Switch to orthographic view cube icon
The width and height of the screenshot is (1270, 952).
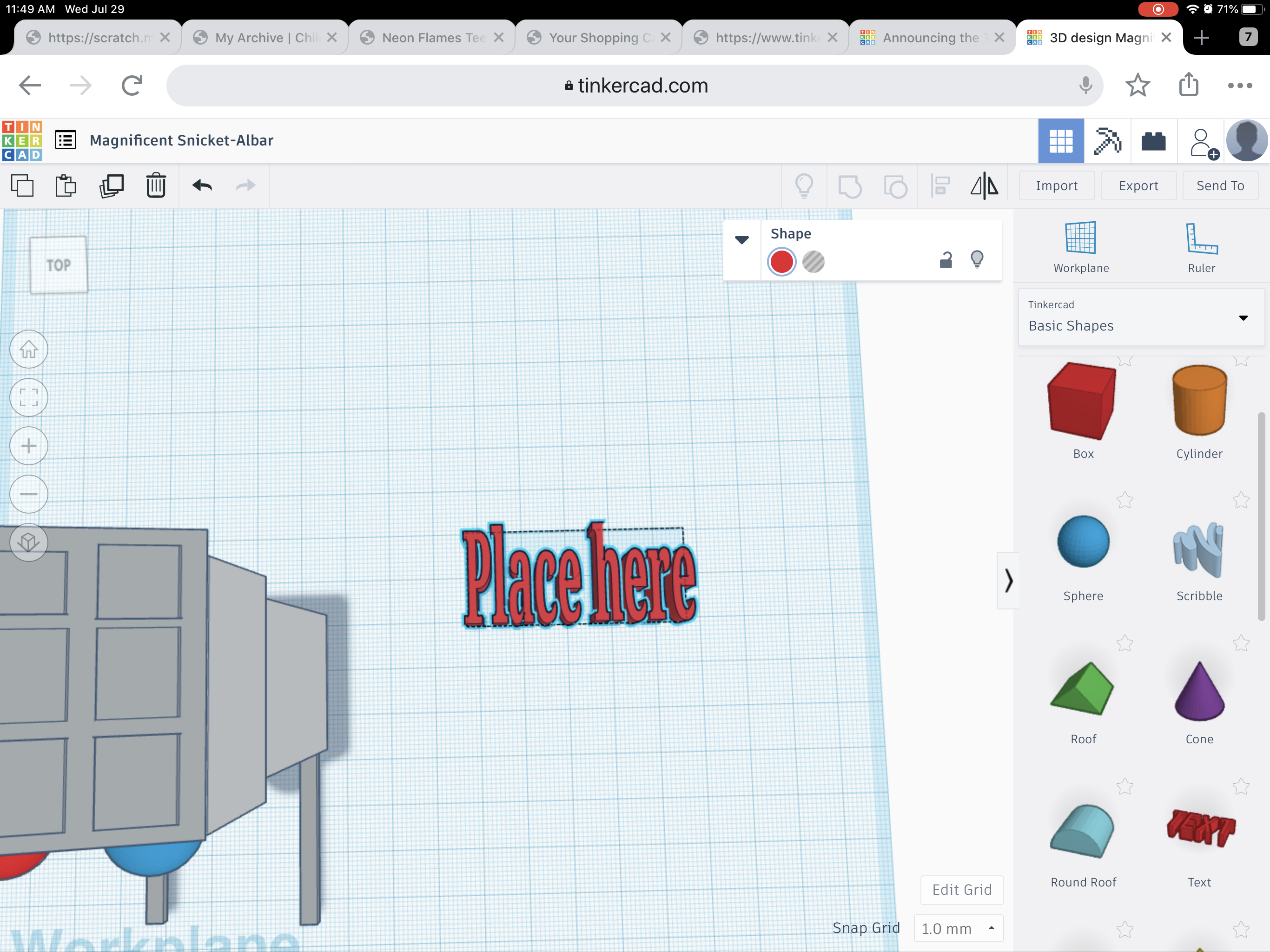pos(29,542)
